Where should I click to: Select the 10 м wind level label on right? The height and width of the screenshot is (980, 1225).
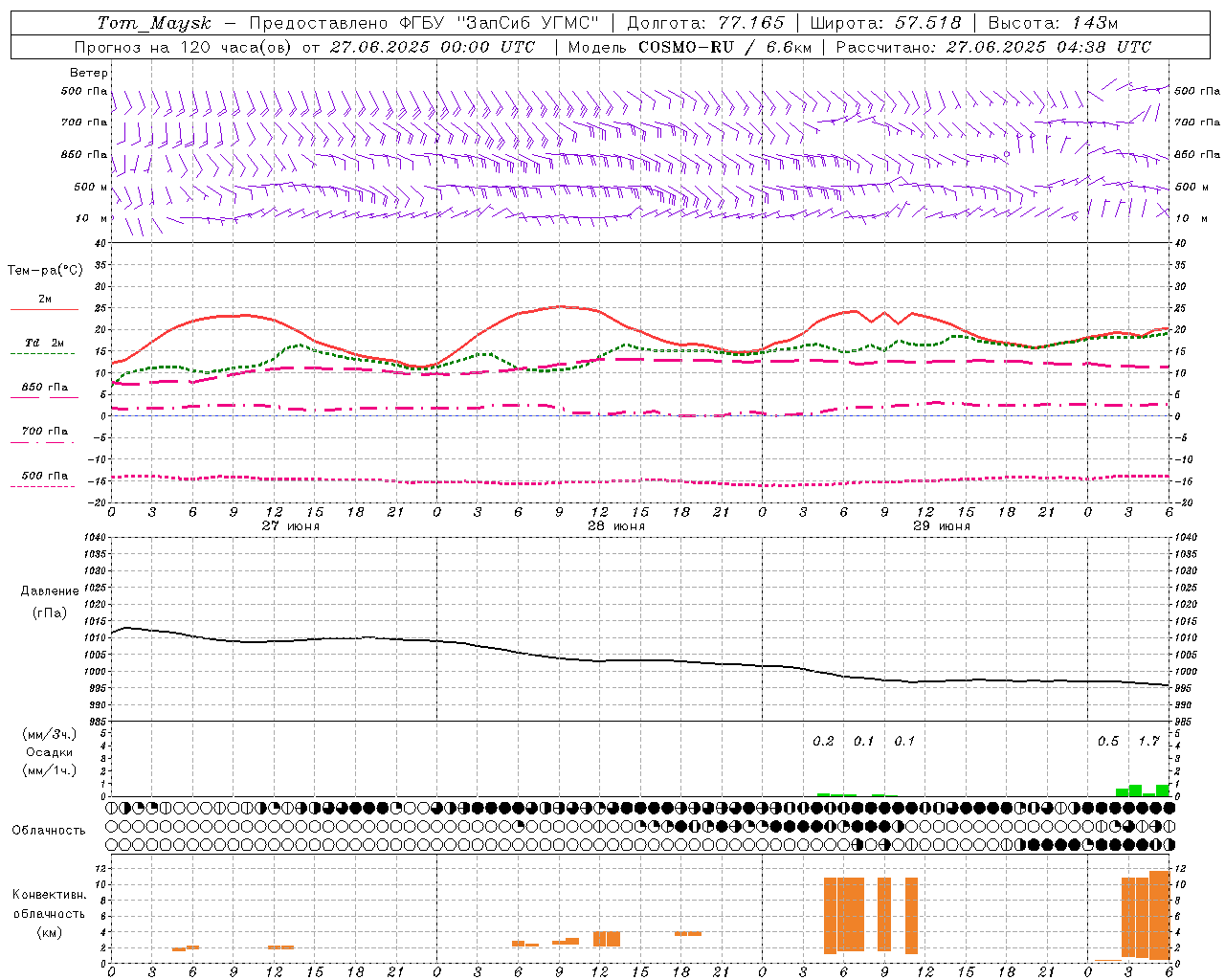1191,218
